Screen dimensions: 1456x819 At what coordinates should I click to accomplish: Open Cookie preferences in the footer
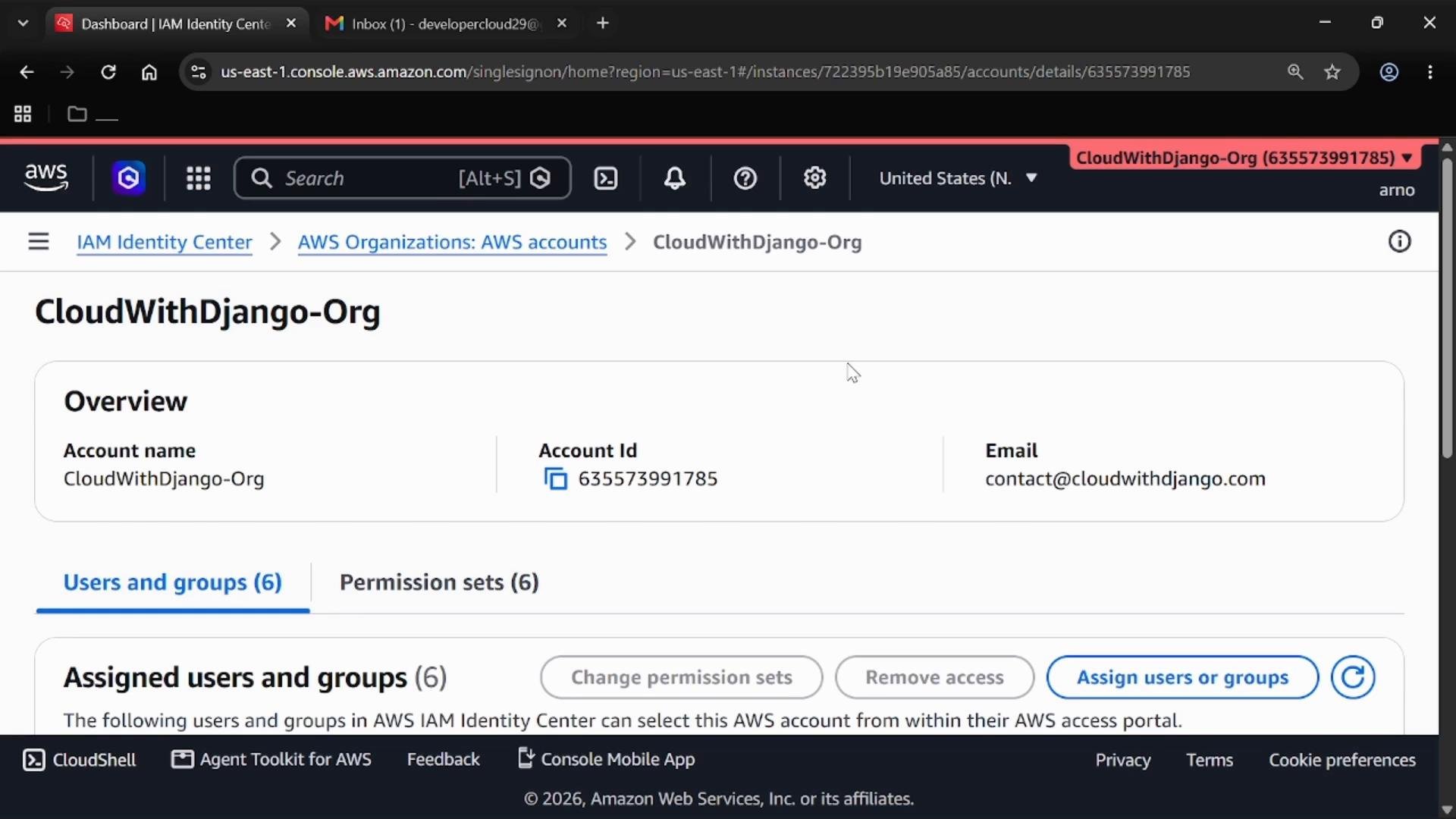(x=1342, y=760)
